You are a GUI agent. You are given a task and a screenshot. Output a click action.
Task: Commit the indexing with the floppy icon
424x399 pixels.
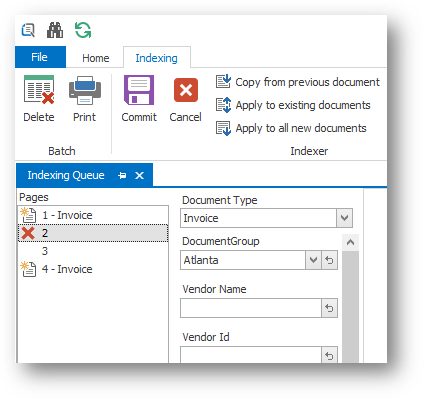click(139, 90)
